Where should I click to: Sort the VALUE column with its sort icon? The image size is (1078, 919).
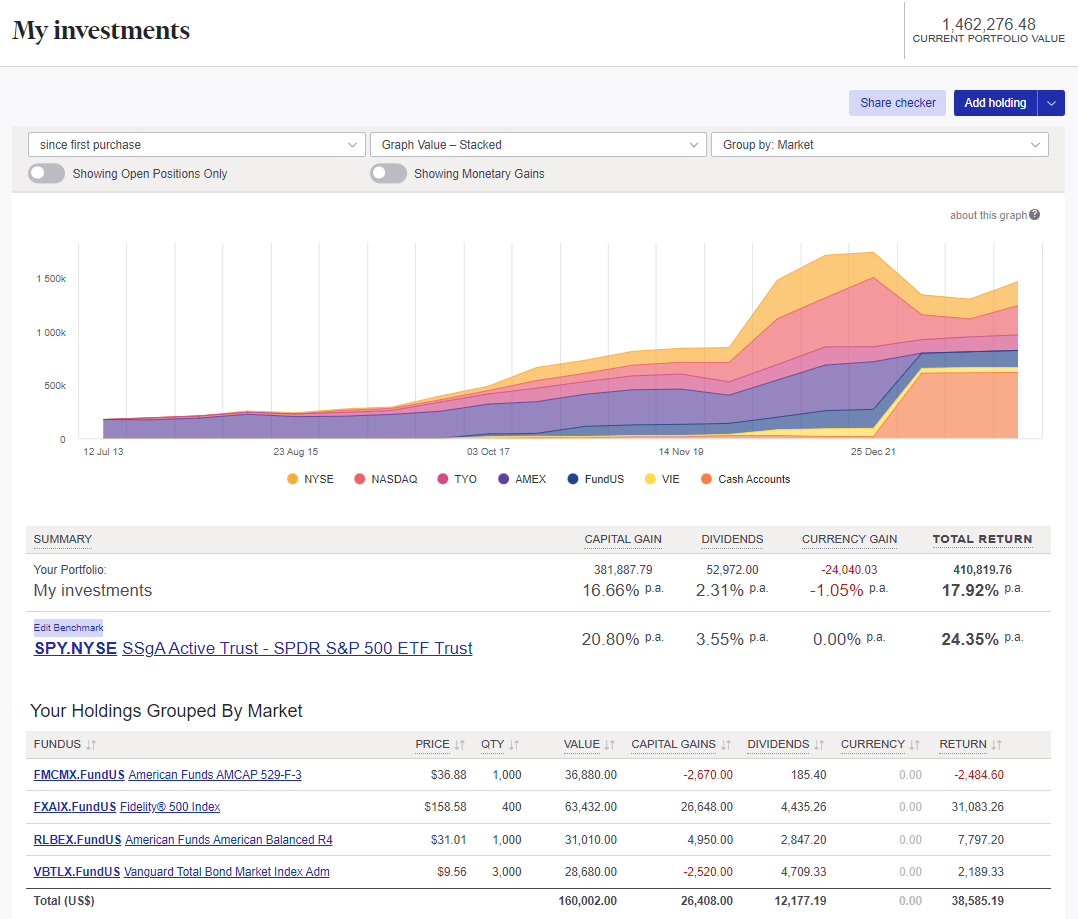click(x=611, y=744)
